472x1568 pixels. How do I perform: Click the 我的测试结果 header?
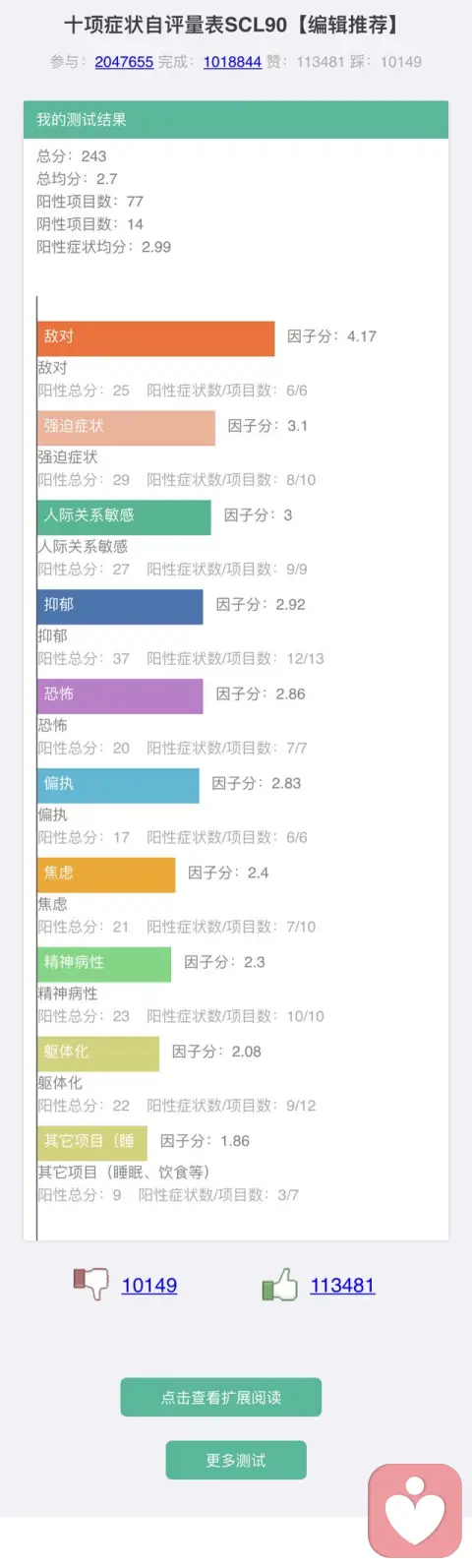coord(236,119)
